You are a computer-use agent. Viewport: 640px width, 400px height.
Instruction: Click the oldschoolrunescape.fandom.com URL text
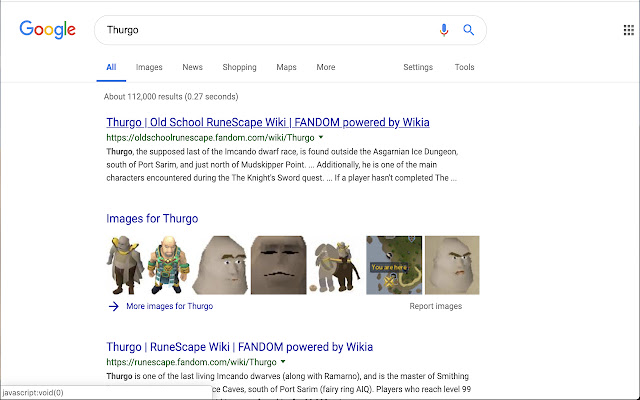pyautogui.click(x=210, y=138)
